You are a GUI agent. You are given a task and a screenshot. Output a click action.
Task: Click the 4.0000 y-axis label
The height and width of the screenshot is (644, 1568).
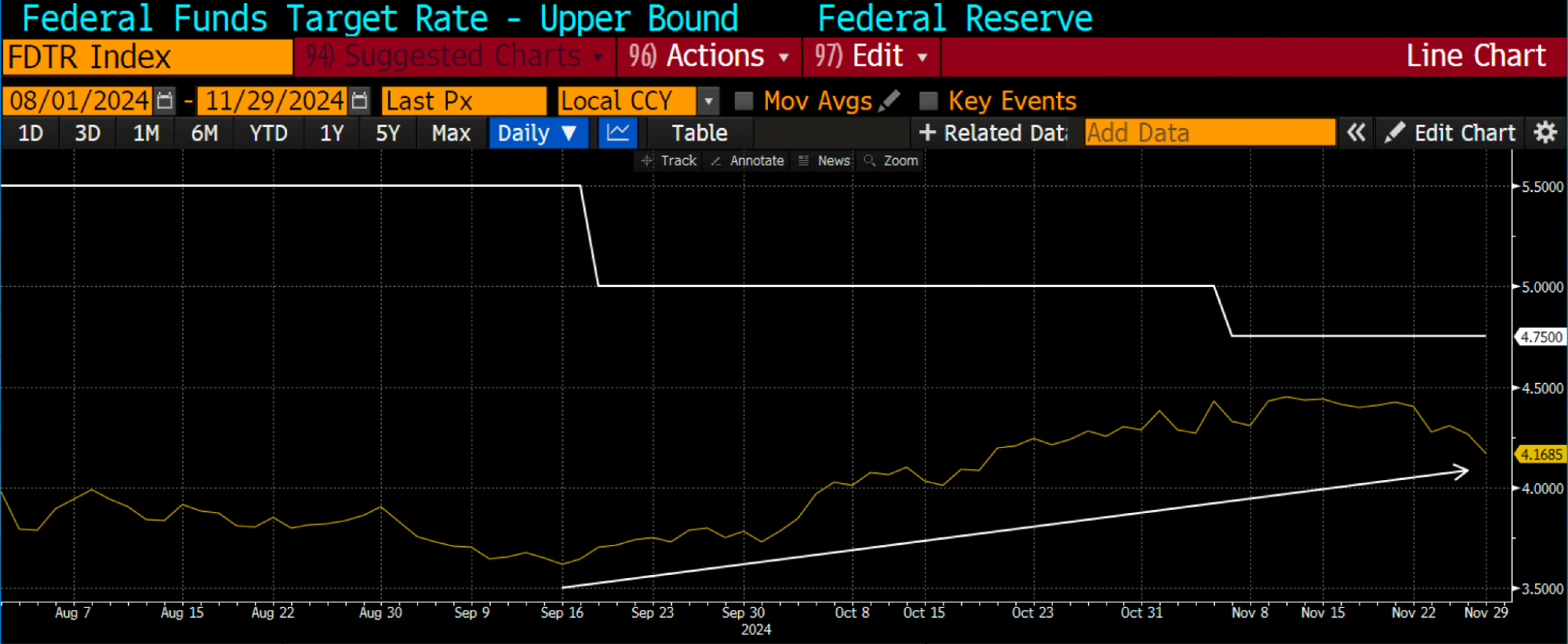coord(1542,489)
